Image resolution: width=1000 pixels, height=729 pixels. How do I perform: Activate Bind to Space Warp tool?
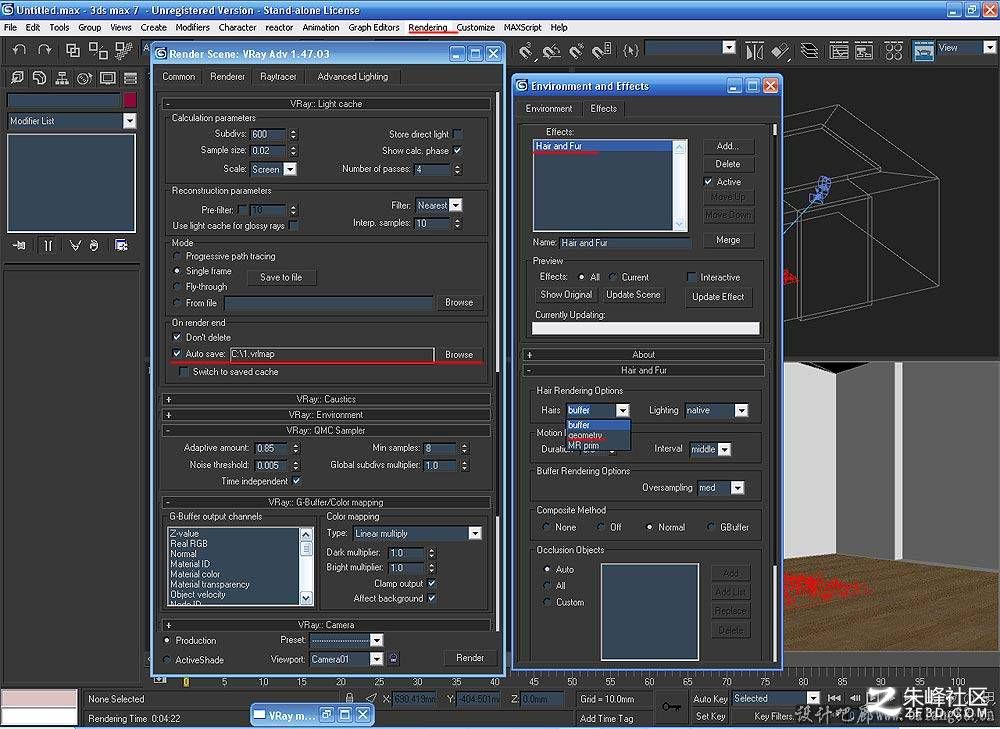tap(123, 50)
